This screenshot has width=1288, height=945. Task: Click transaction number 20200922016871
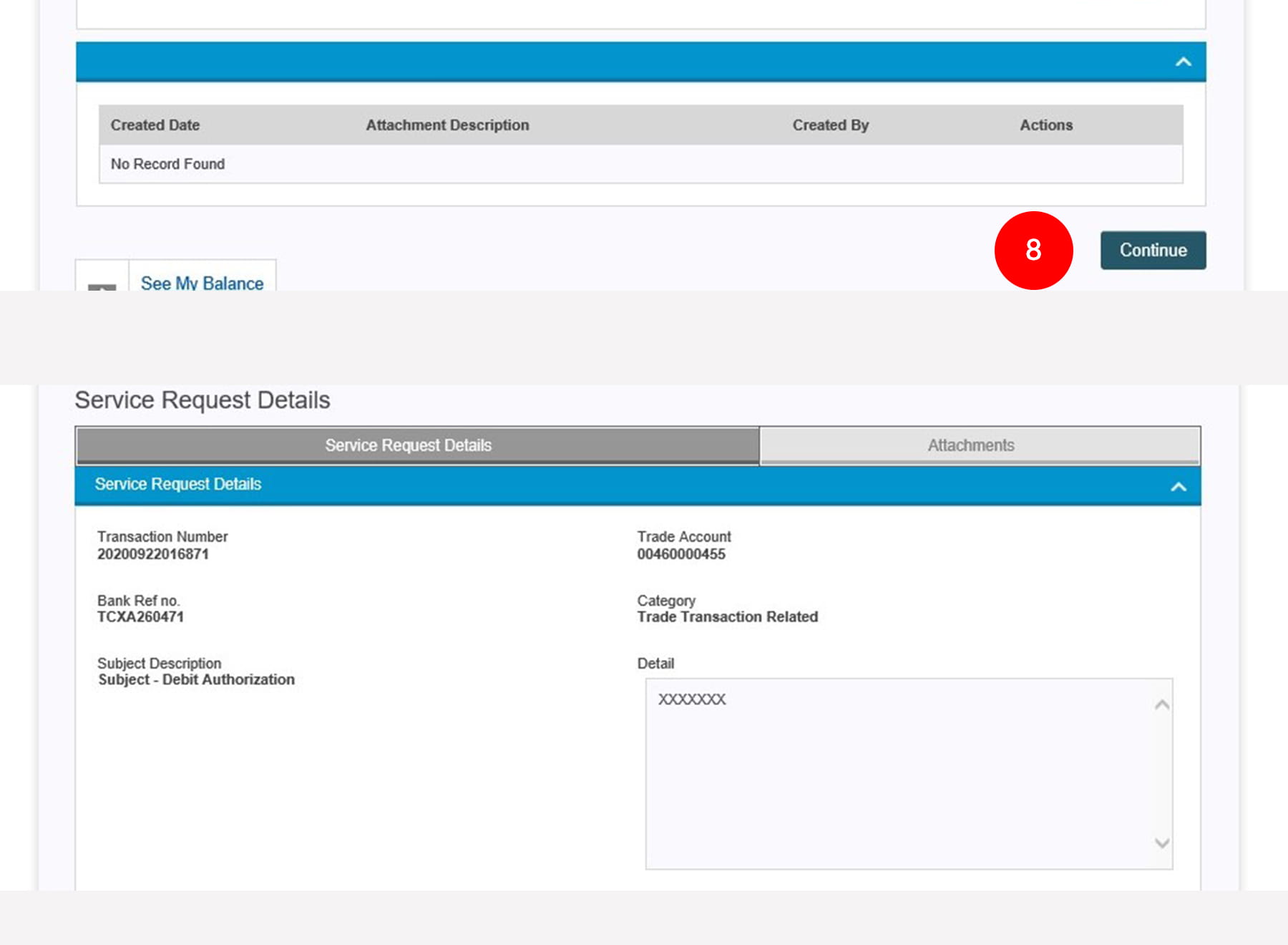(x=153, y=554)
